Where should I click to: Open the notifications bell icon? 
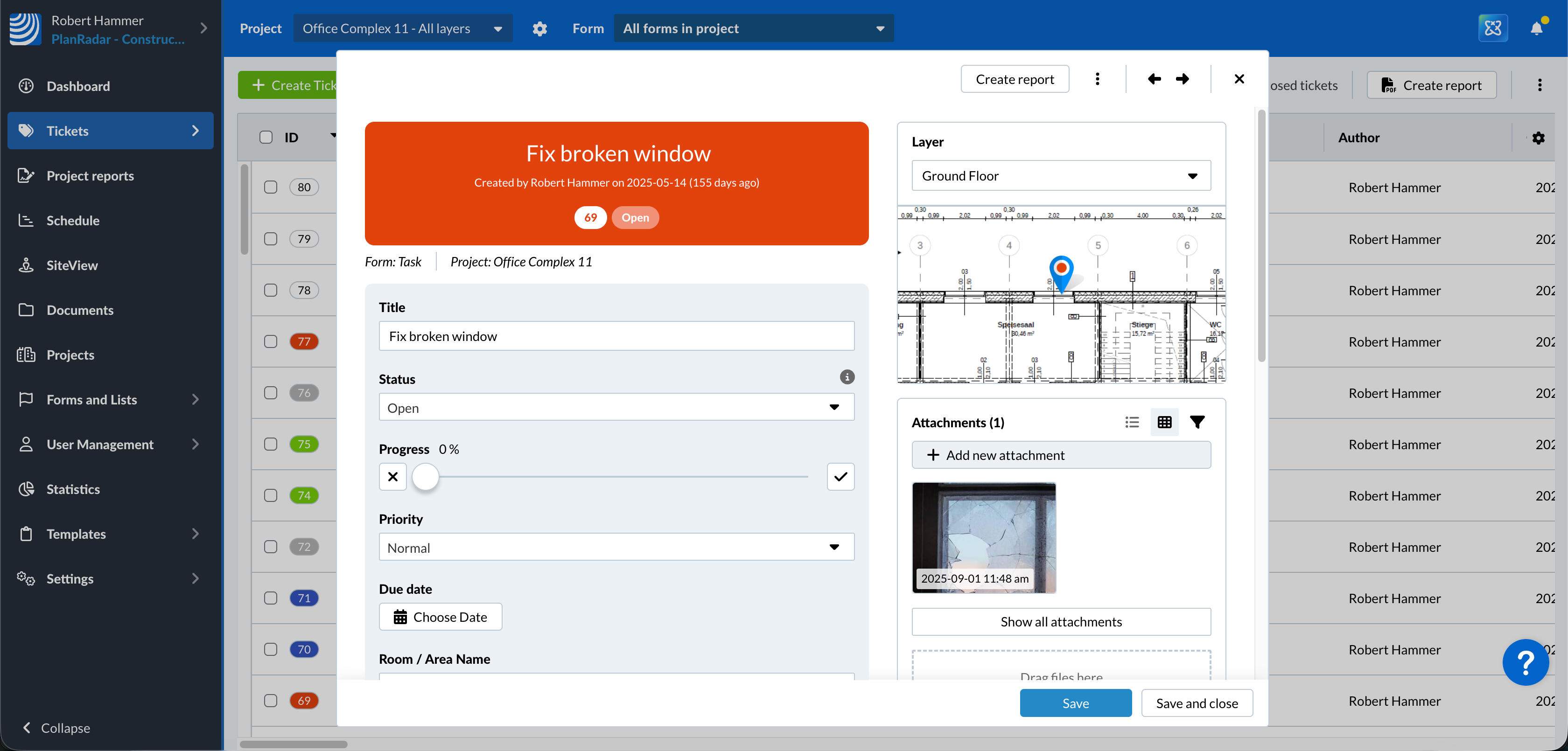pos(1536,28)
